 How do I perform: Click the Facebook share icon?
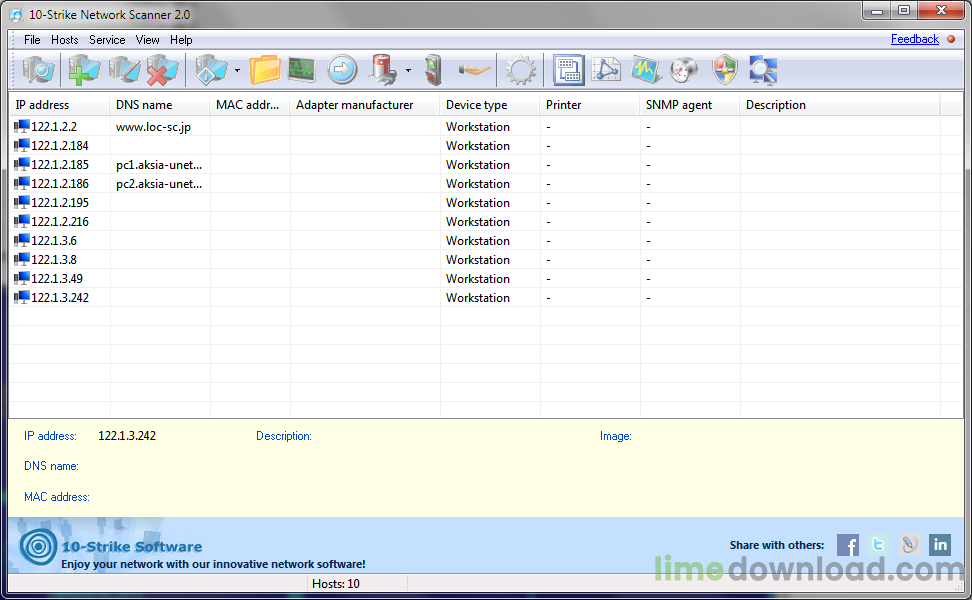[x=847, y=545]
